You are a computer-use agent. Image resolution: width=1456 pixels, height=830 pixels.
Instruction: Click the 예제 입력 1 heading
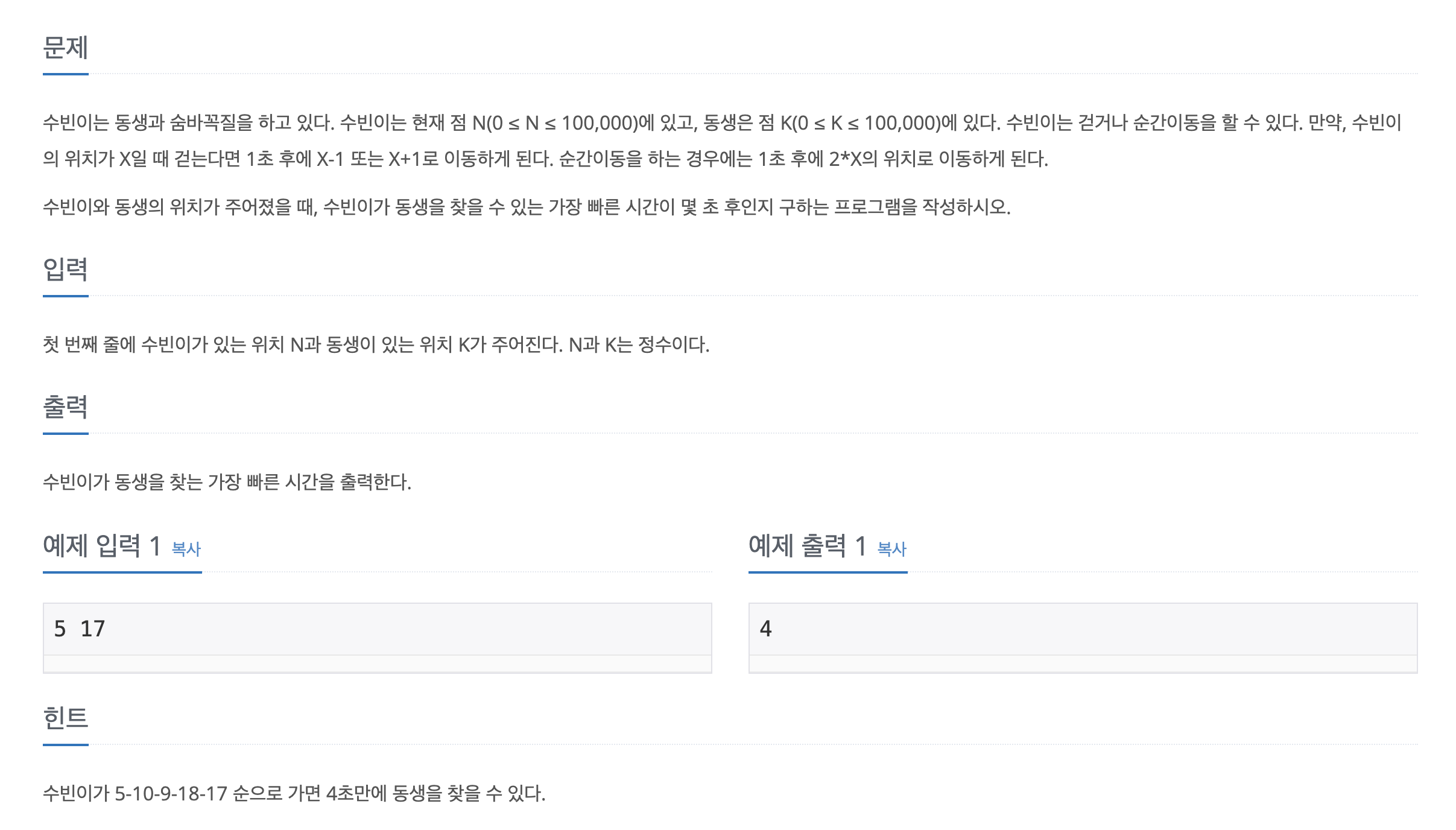point(102,546)
